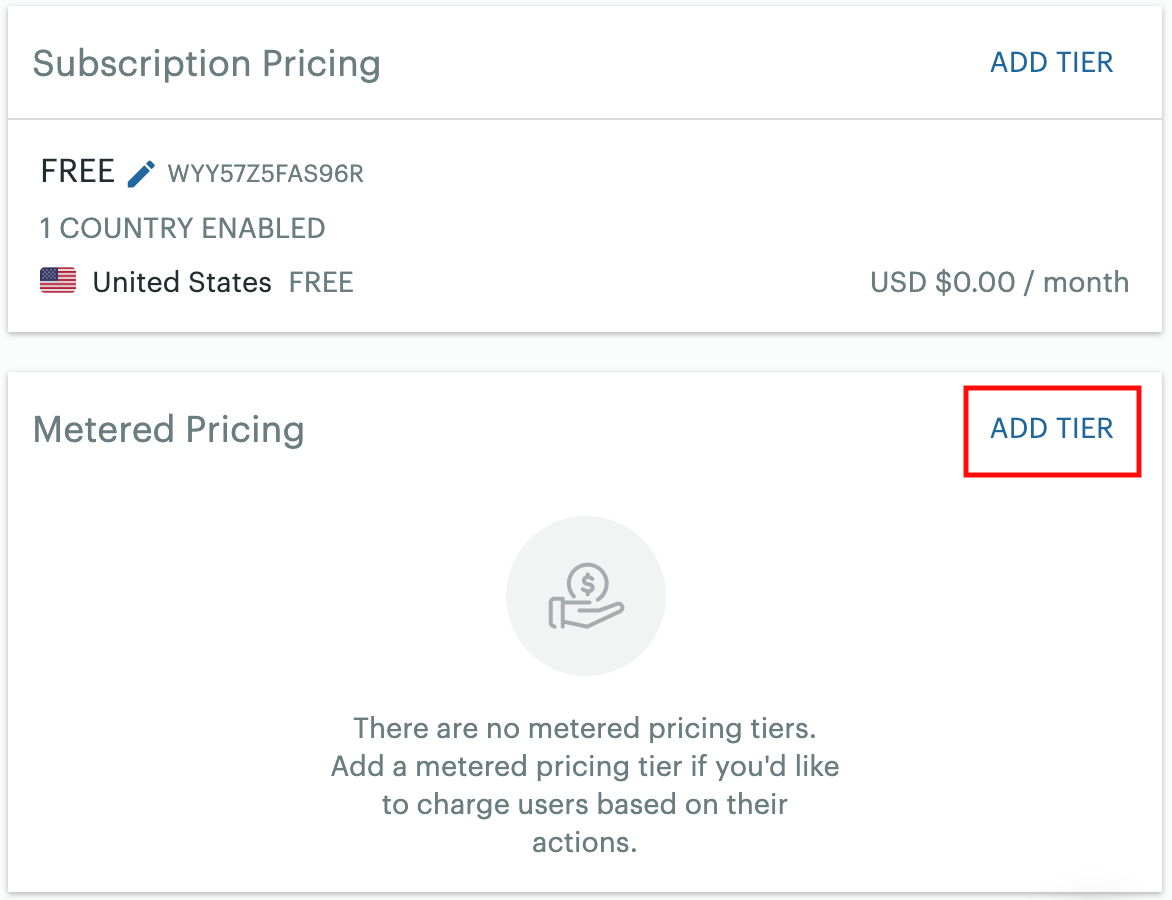
Task: Click ADD TIER for Metered Pricing
Action: click(x=1051, y=429)
